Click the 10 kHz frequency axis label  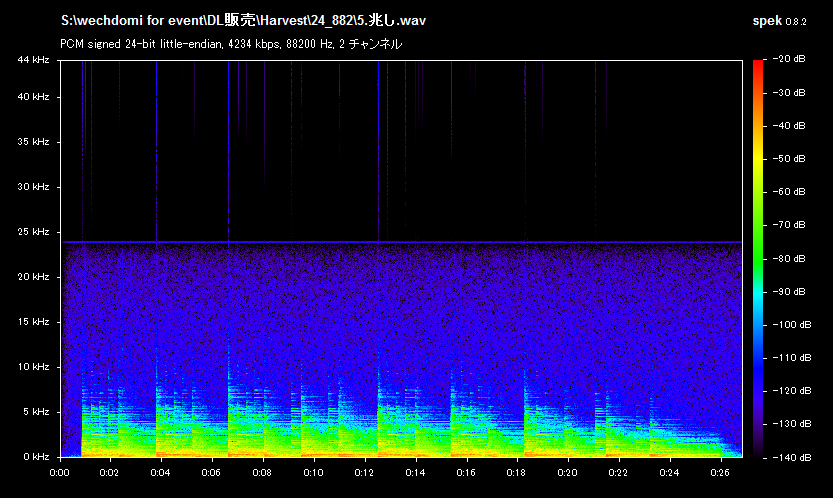click(33, 367)
